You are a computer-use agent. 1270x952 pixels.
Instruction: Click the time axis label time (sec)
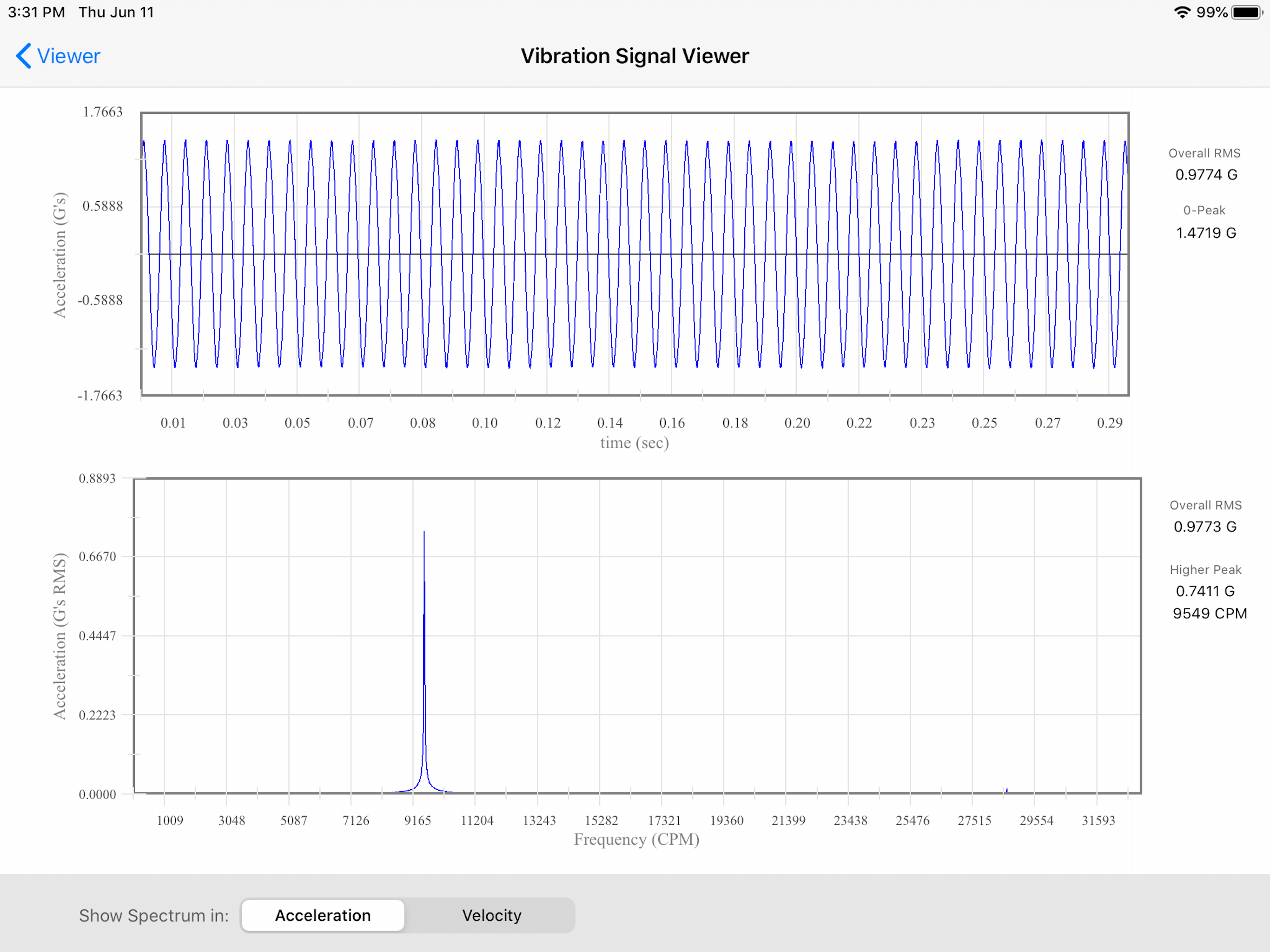[x=635, y=443]
